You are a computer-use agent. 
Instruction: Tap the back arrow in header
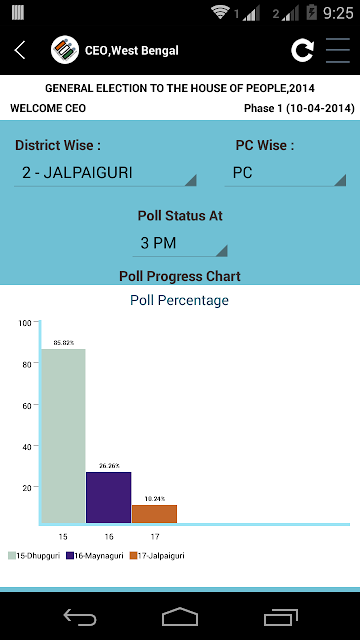(20, 50)
